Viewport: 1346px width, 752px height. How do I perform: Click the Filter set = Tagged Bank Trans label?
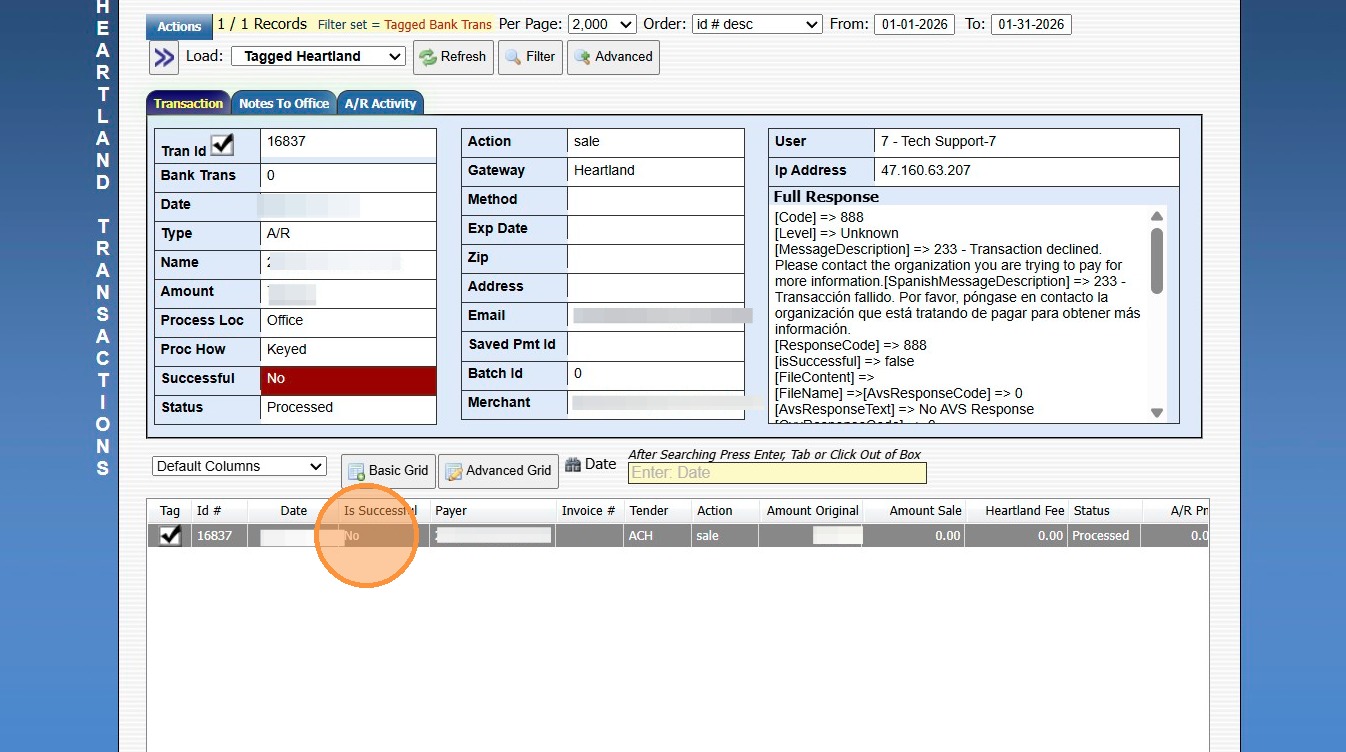point(405,24)
